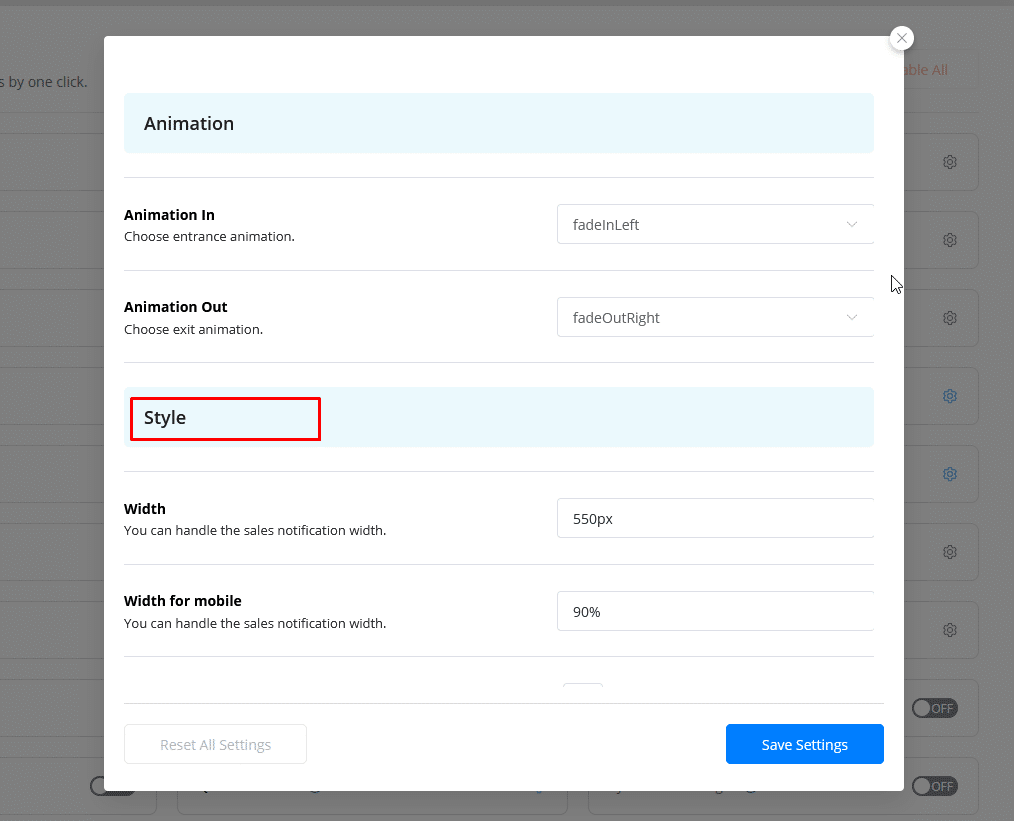1014x821 pixels.
Task: Click the sixth gear icon from the top
Action: click(x=950, y=552)
